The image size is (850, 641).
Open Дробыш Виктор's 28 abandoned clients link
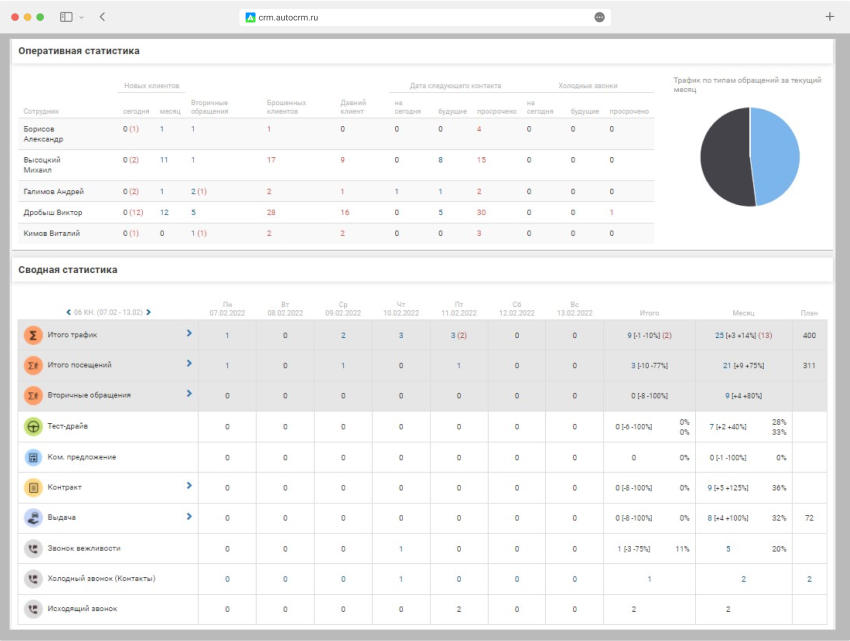click(x=271, y=212)
